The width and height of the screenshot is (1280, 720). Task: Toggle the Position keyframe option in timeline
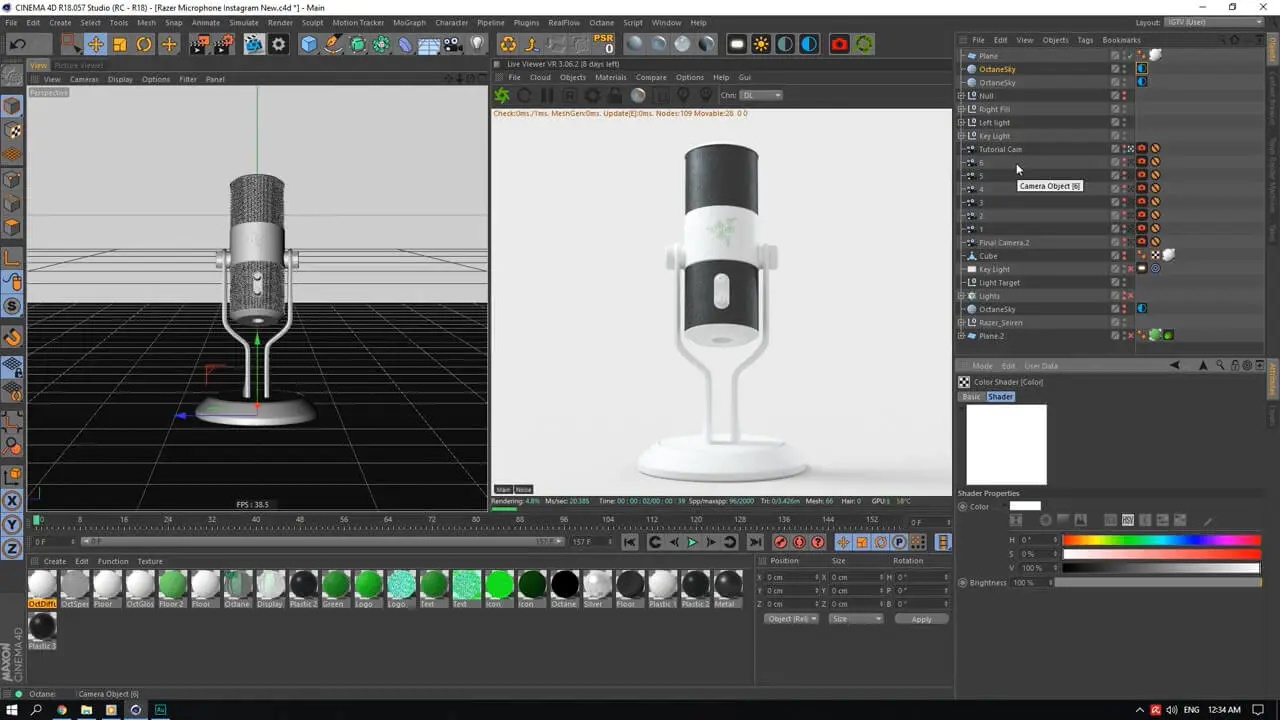(x=843, y=542)
